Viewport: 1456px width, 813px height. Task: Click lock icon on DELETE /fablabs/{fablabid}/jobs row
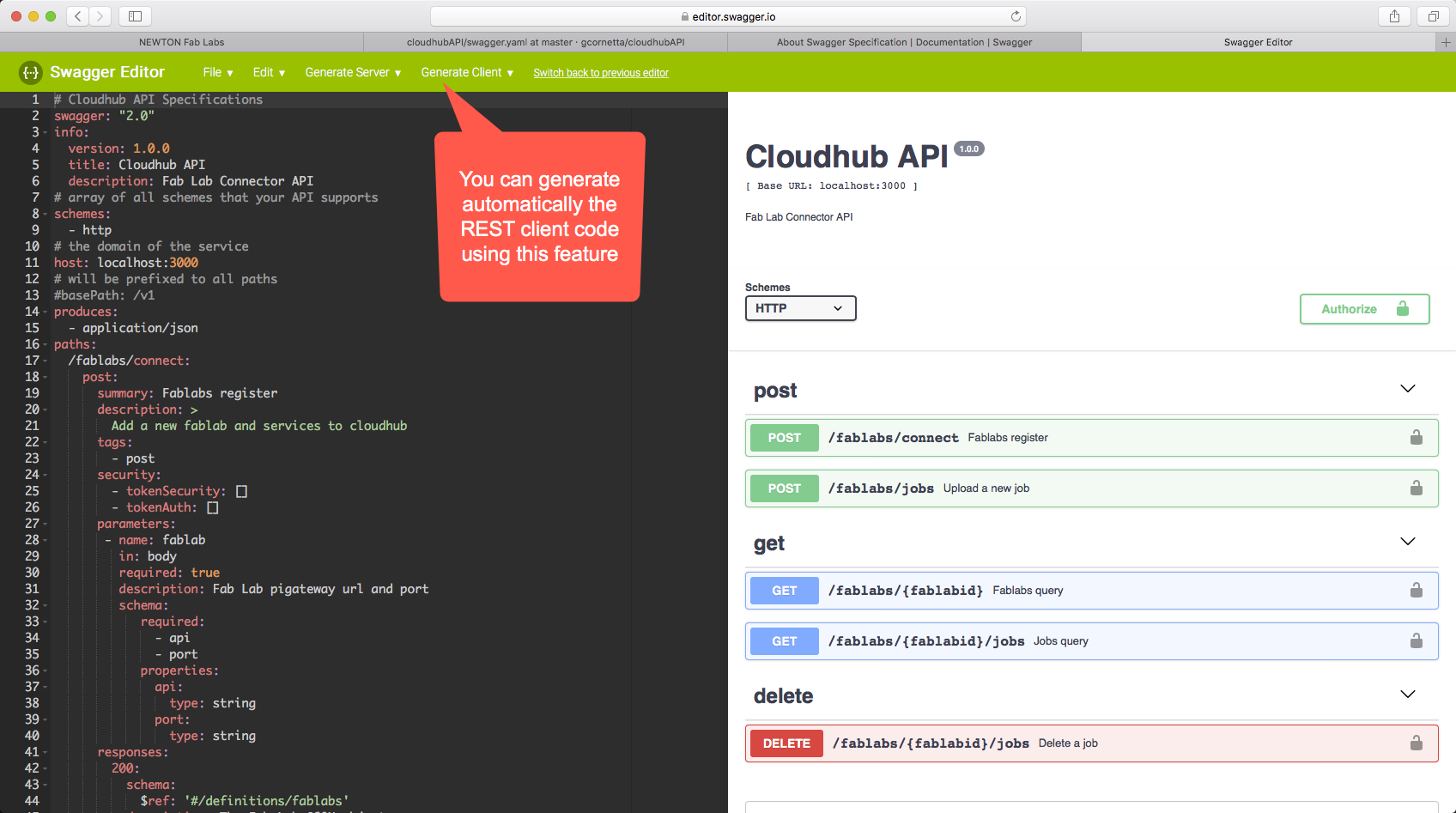1417,743
